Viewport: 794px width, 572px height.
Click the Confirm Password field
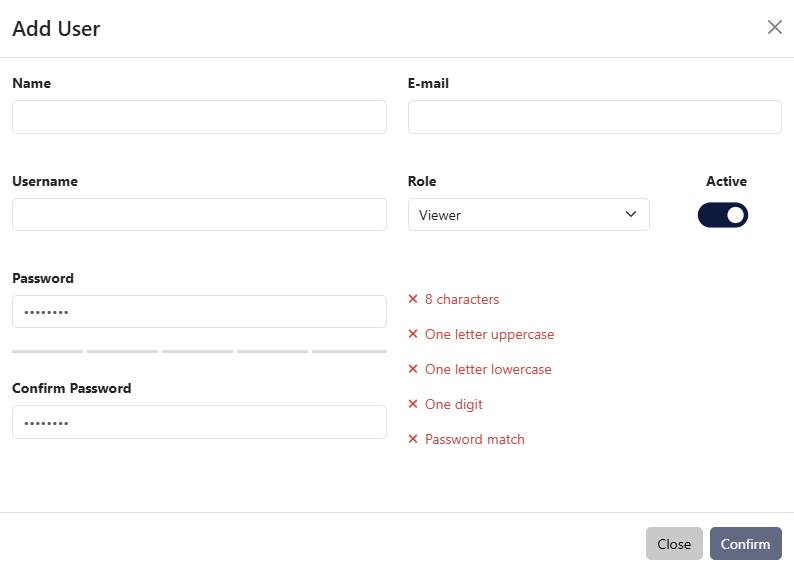coord(199,422)
